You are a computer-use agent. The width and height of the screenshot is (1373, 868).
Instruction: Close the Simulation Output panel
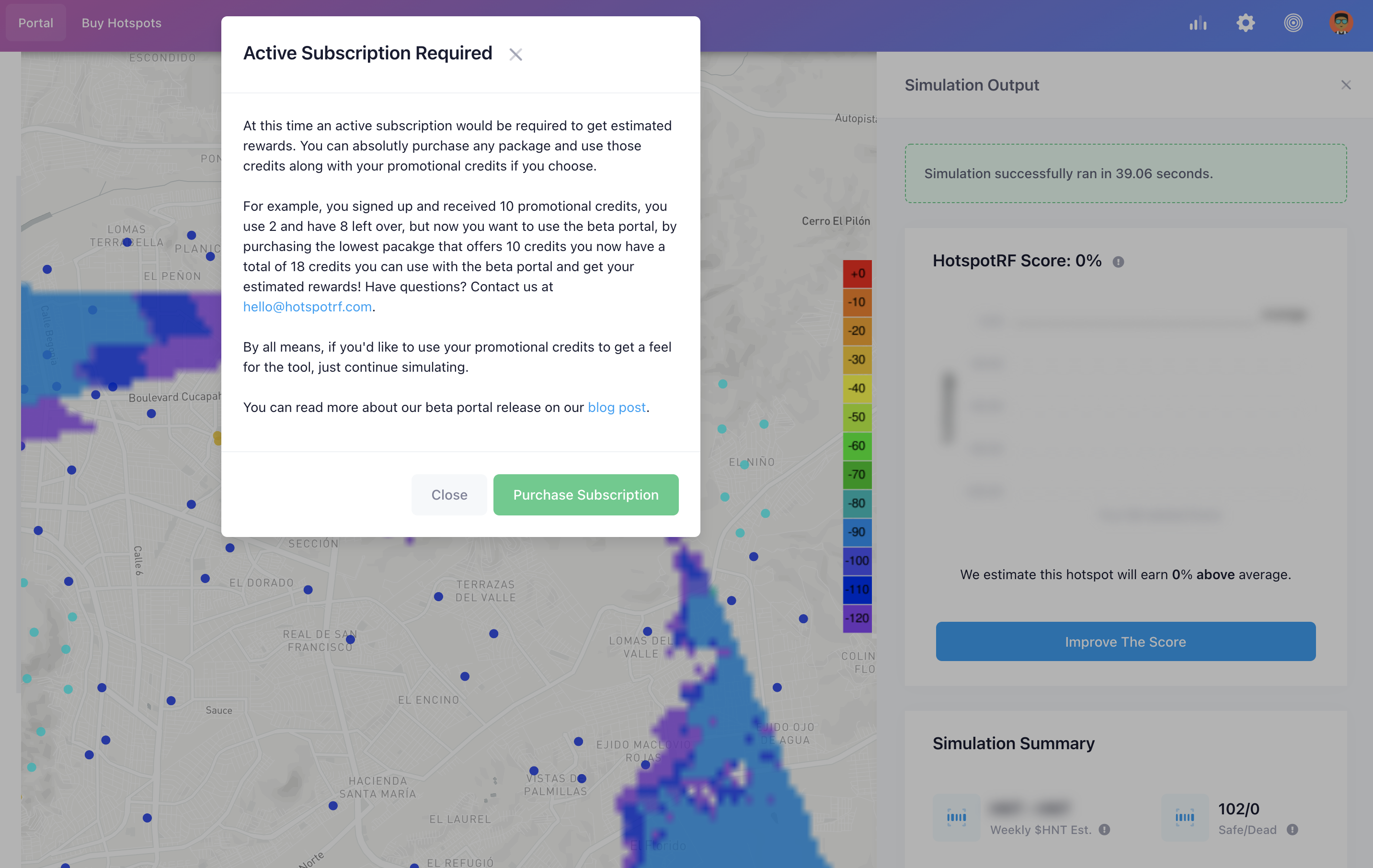pyautogui.click(x=1346, y=85)
